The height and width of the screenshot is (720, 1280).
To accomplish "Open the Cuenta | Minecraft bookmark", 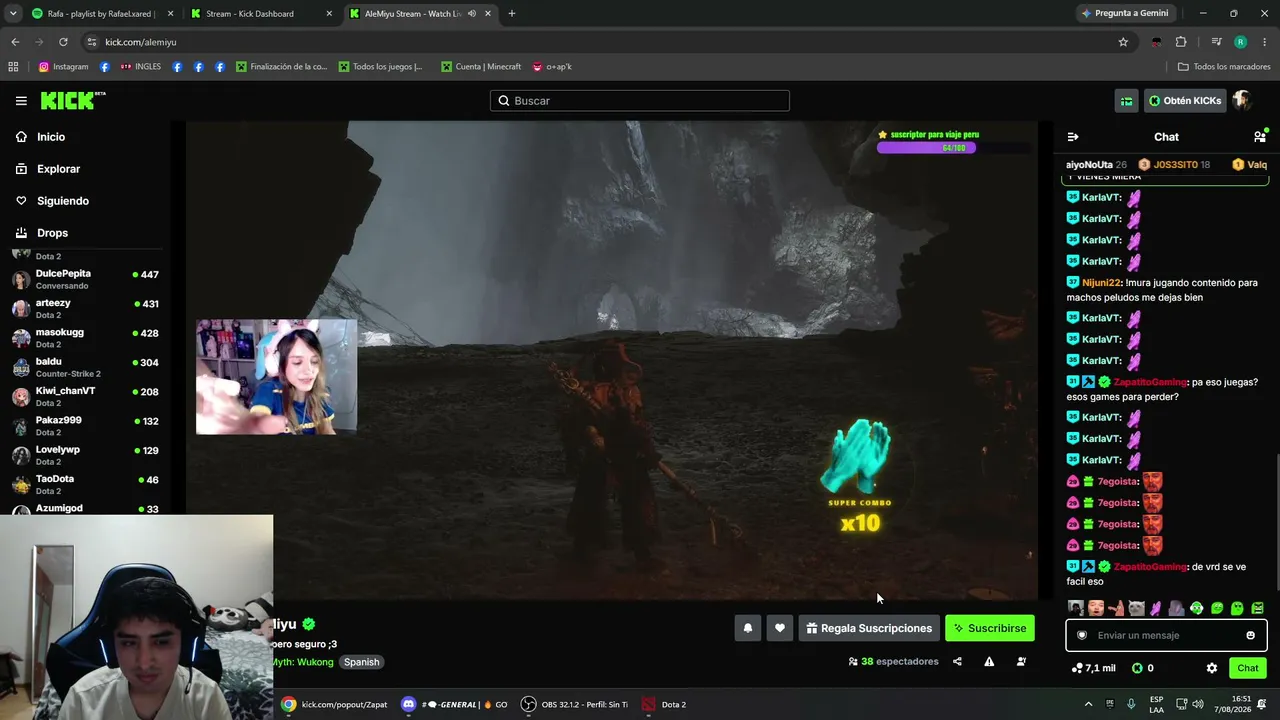I will click(x=480, y=67).
